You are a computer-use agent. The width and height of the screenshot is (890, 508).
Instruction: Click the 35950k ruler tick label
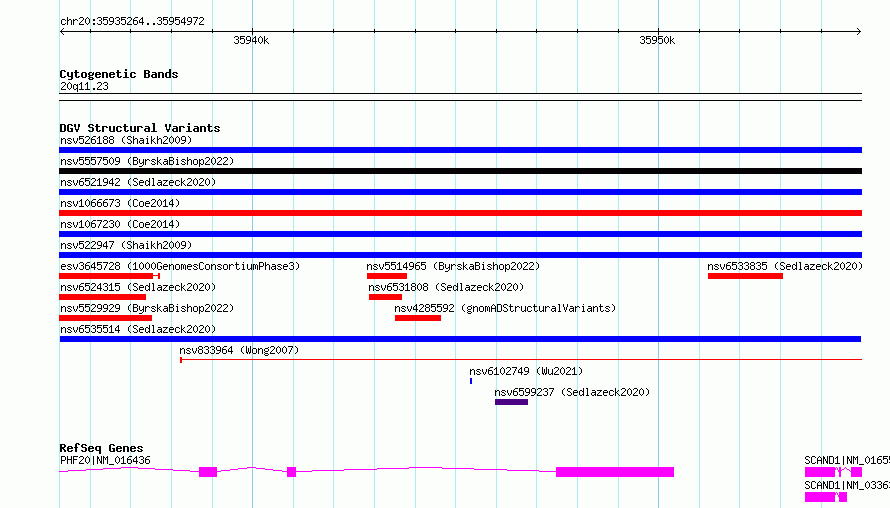(x=657, y=40)
